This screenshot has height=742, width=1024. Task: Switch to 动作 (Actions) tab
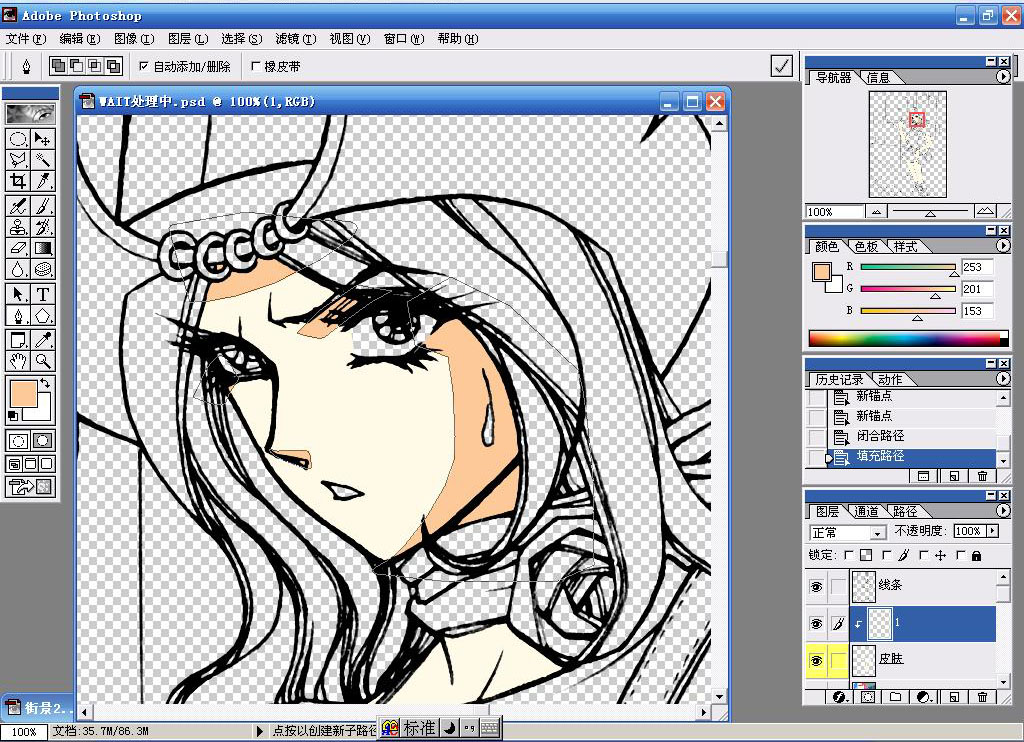(890, 379)
